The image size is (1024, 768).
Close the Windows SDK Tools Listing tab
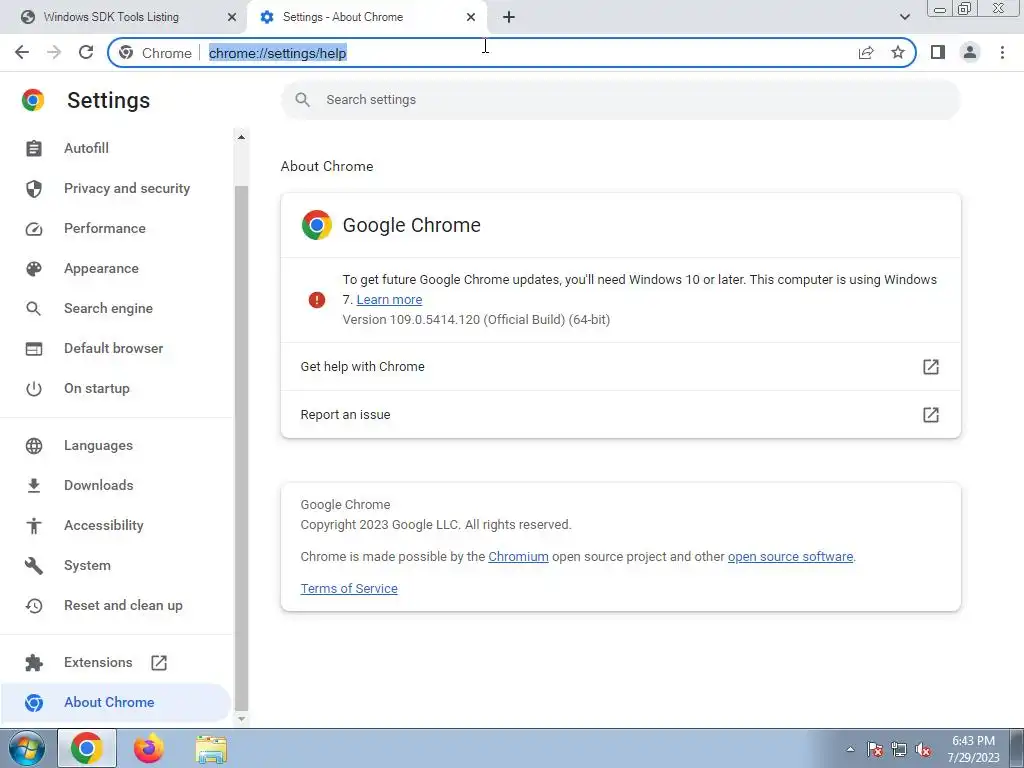pyautogui.click(x=232, y=17)
